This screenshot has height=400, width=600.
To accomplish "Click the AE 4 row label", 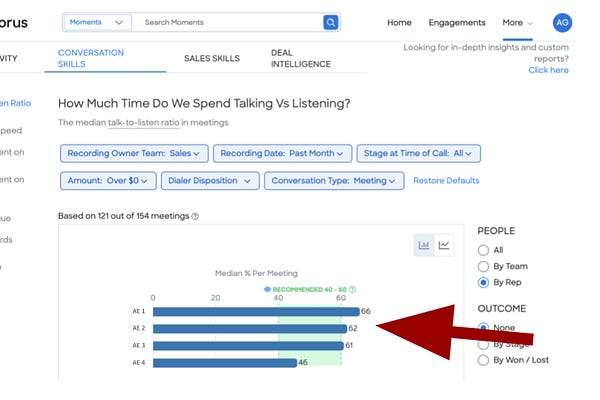I will 139,362.
